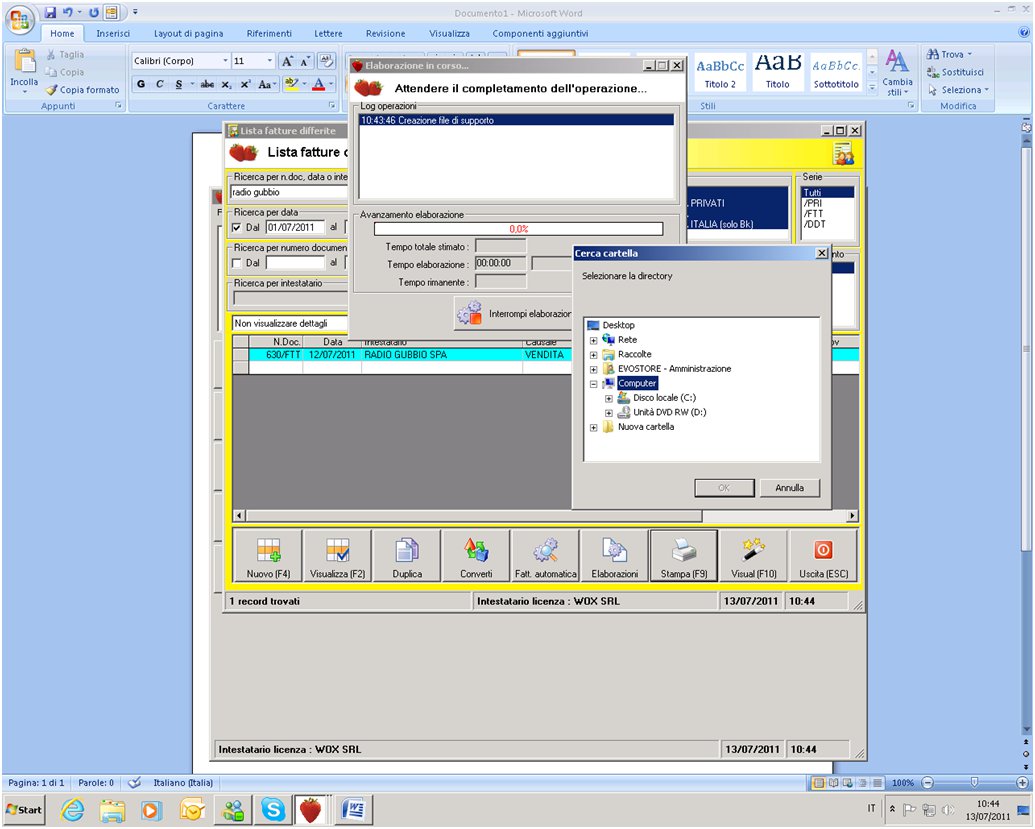Open the Riferimenti tab

coord(269,34)
